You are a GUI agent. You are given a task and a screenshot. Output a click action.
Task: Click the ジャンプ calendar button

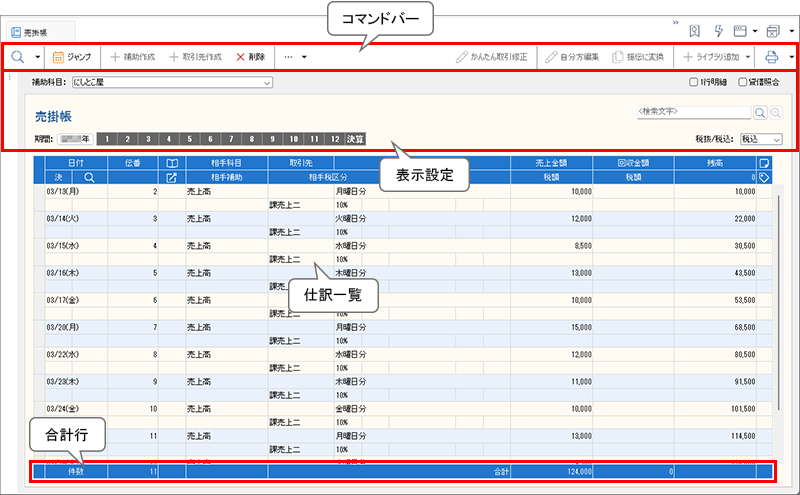tap(71, 57)
